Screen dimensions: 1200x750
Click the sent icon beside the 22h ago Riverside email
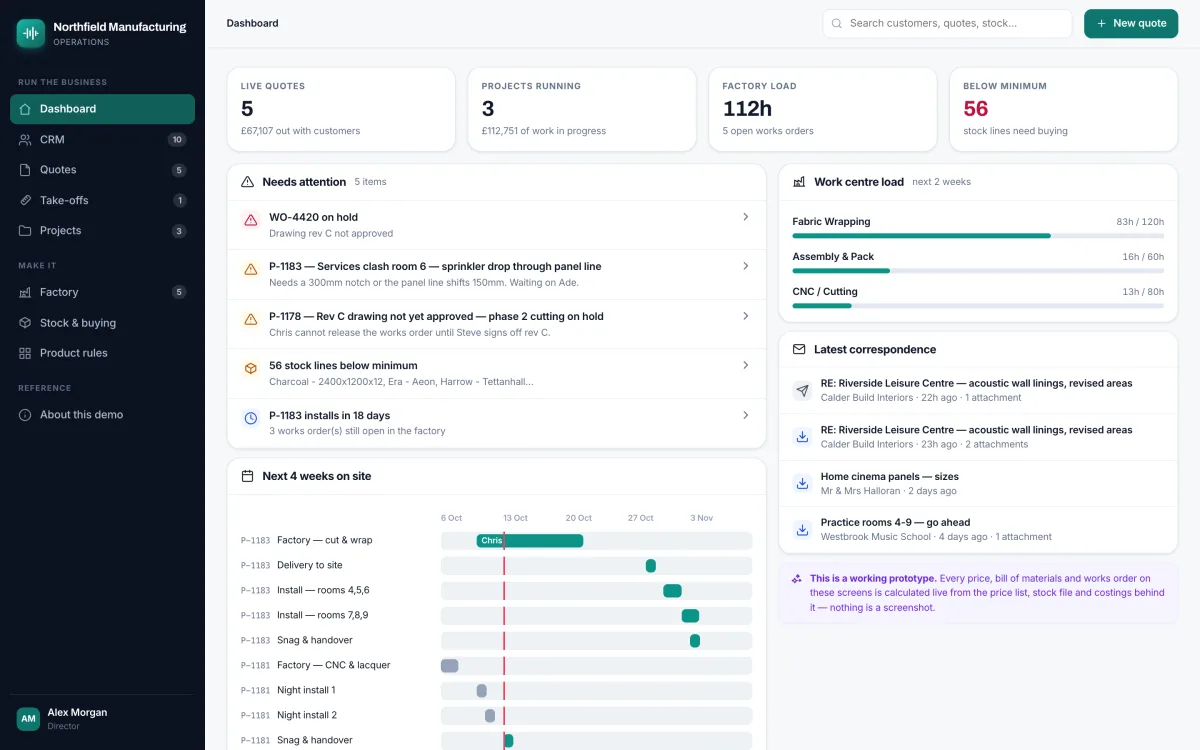pos(802,390)
